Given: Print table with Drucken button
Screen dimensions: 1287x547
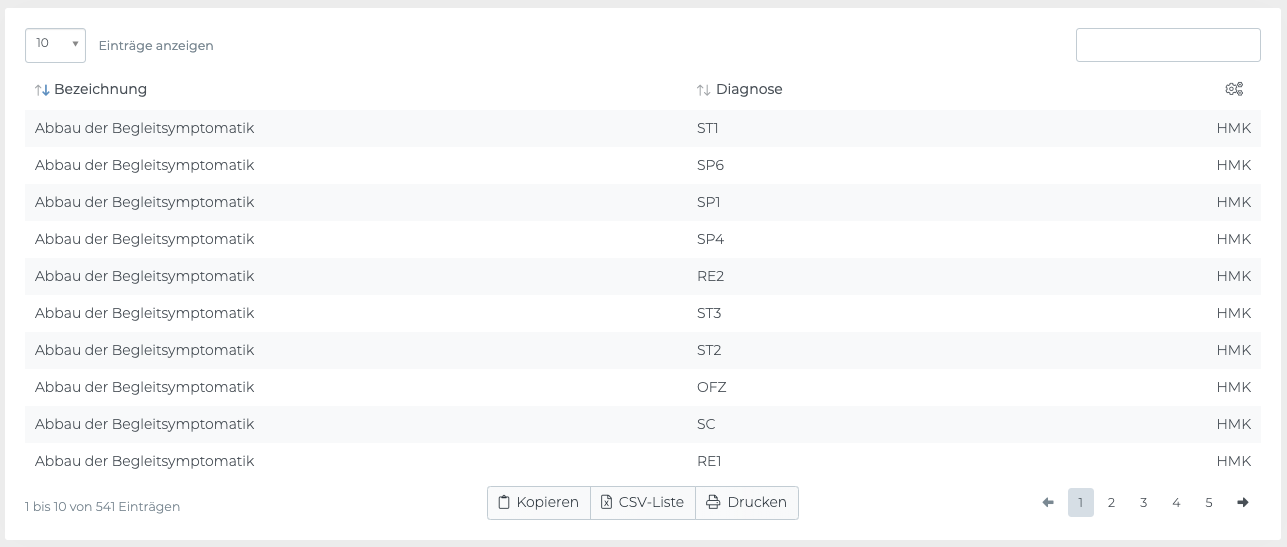Looking at the screenshot, I should point(747,502).
